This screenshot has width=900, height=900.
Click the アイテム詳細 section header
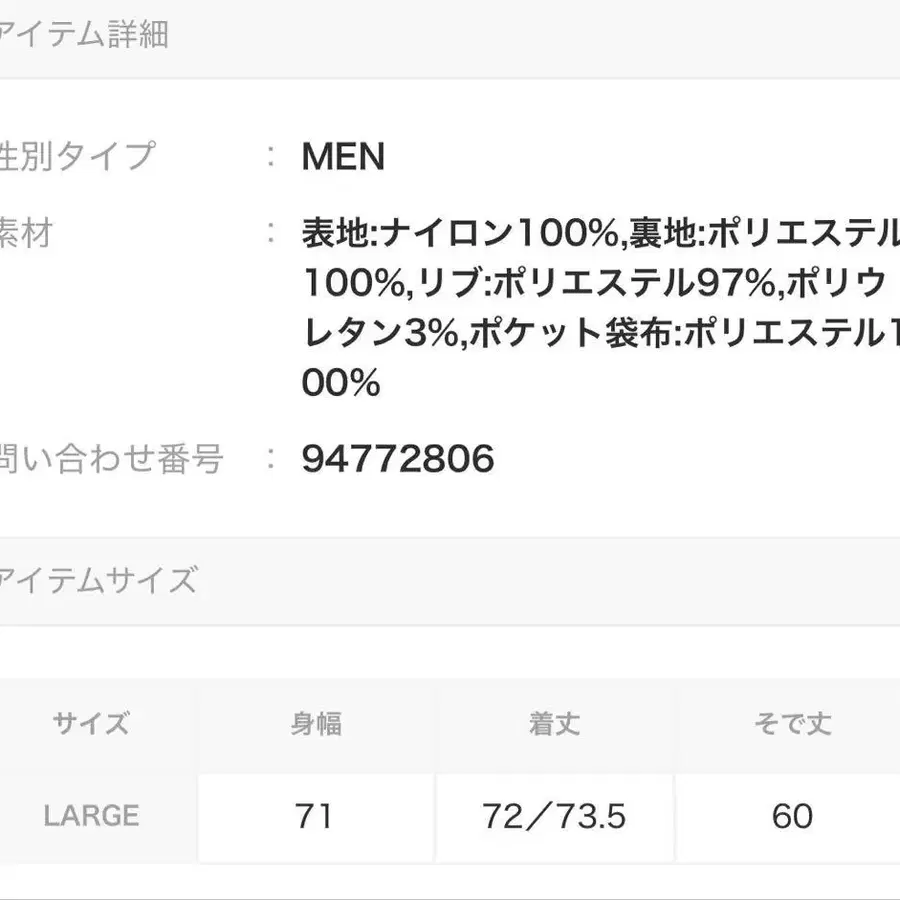point(85,35)
